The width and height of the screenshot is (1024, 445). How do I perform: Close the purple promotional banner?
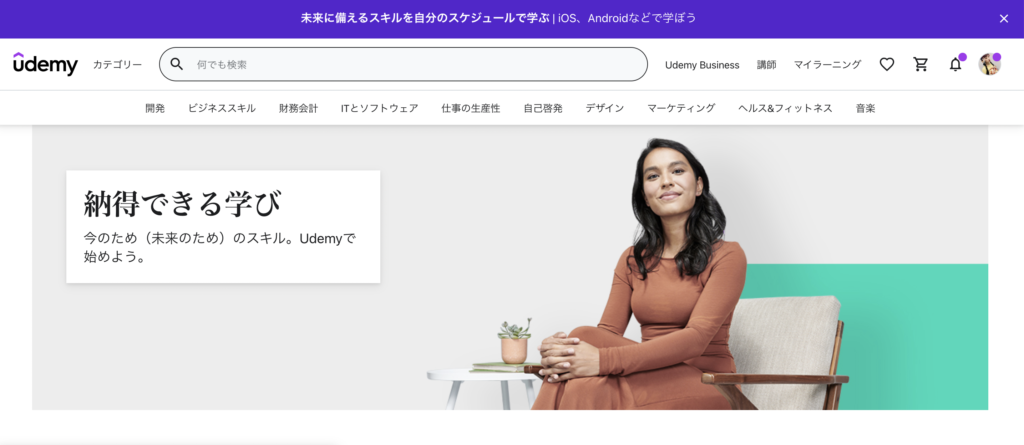[x=1004, y=18]
